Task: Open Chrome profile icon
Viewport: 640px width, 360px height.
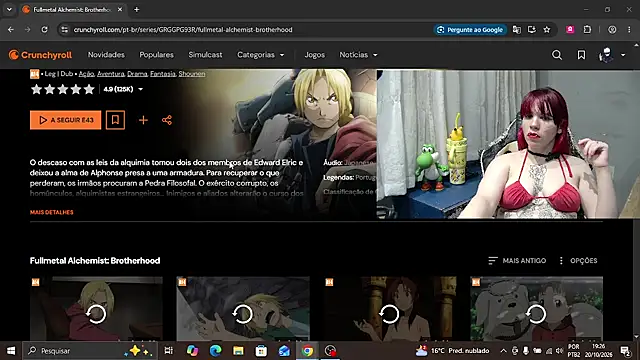Action: pos(612,29)
